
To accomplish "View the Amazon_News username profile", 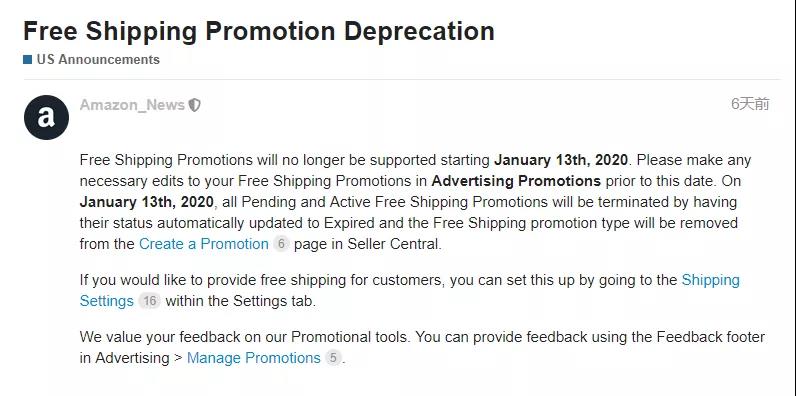I will click(x=132, y=105).
